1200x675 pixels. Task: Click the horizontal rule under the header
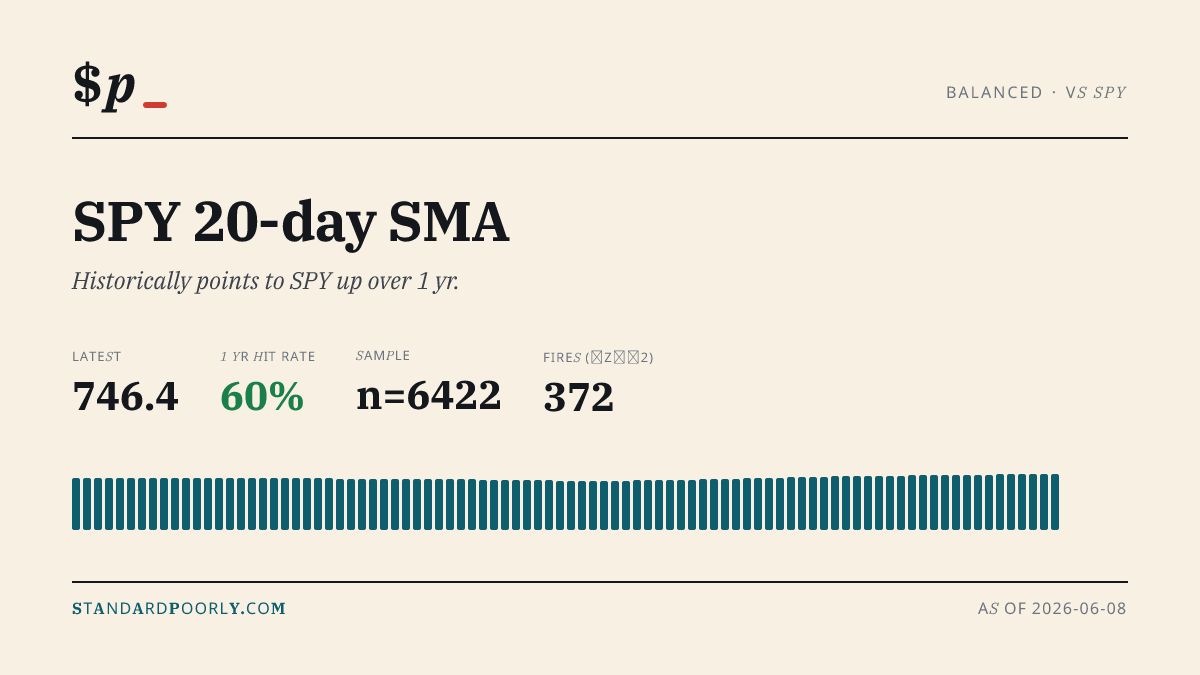[x=600, y=138]
